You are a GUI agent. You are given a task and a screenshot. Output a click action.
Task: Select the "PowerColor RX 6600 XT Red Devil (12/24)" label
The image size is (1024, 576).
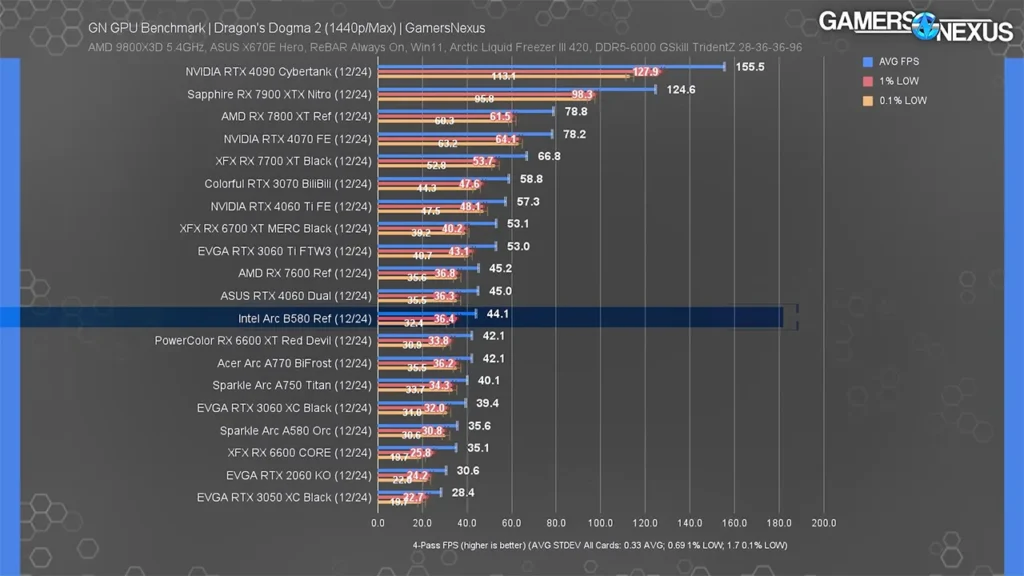click(263, 341)
